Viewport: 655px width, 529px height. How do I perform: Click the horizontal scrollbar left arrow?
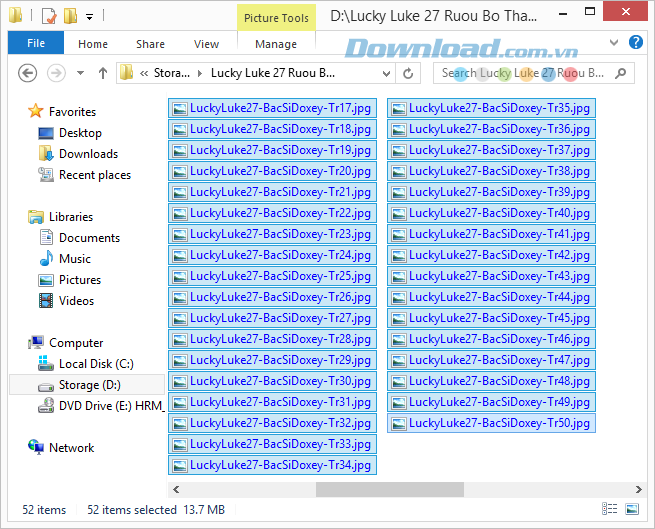(176, 489)
